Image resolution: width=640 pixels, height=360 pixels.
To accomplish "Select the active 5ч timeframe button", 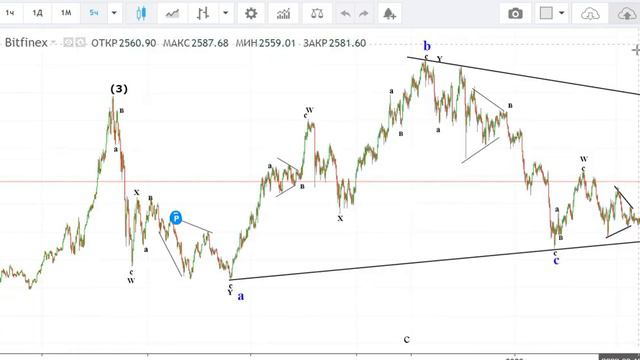I will tap(94, 13).
